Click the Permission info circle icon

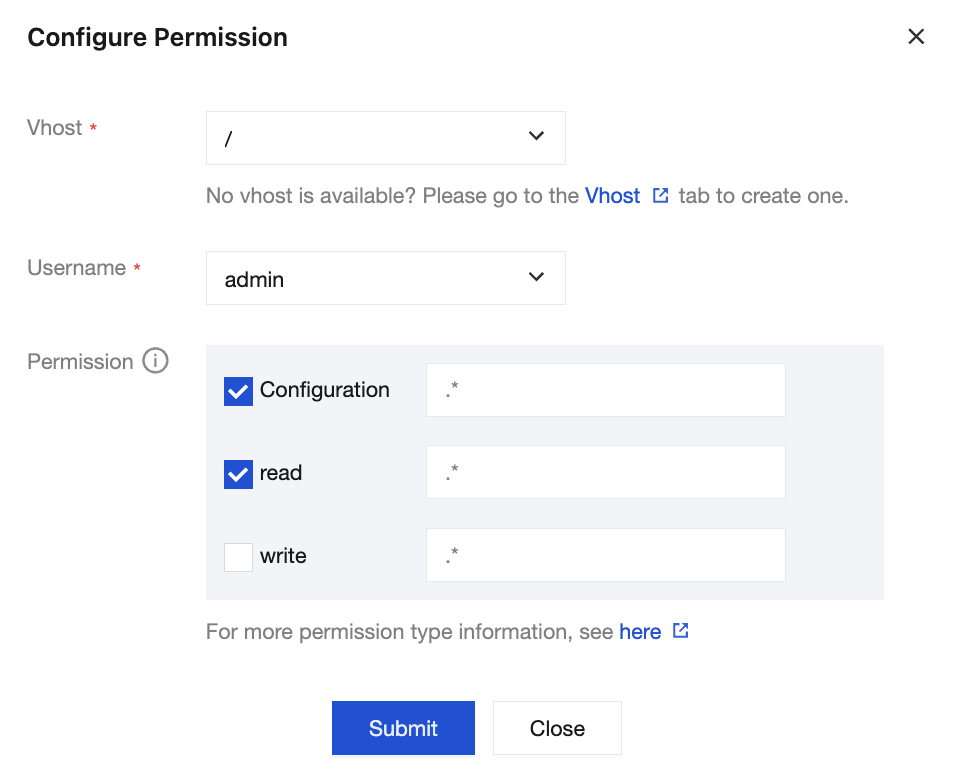[x=155, y=361]
